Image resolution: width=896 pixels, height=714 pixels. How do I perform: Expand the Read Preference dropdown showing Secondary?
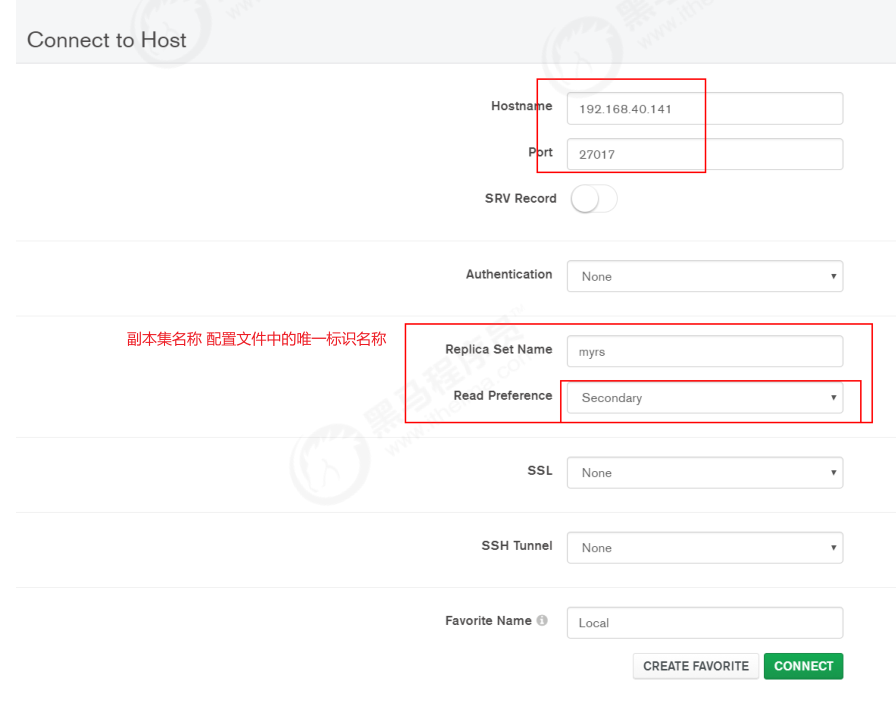(x=704, y=398)
